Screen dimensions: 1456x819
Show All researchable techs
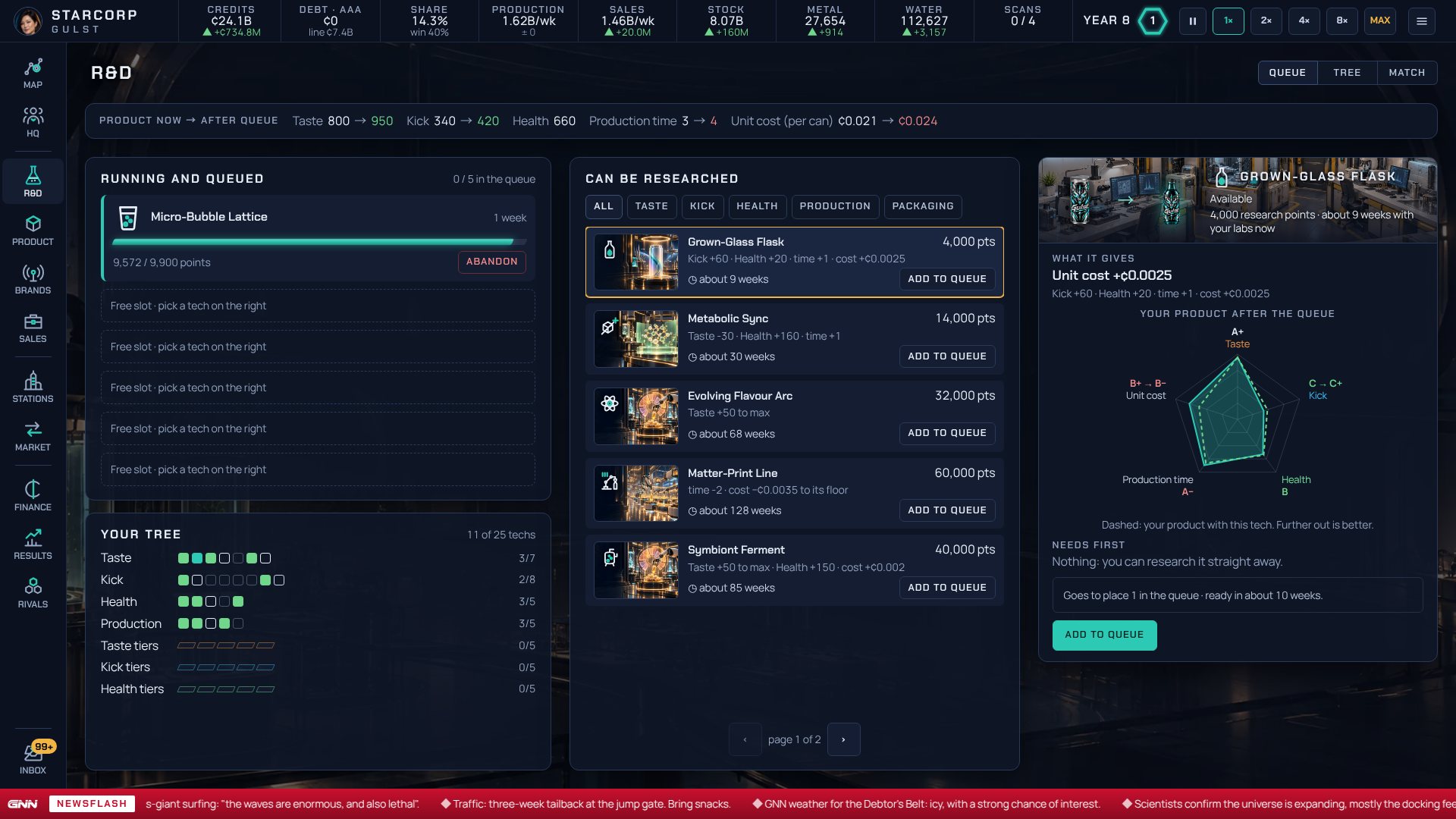[604, 206]
